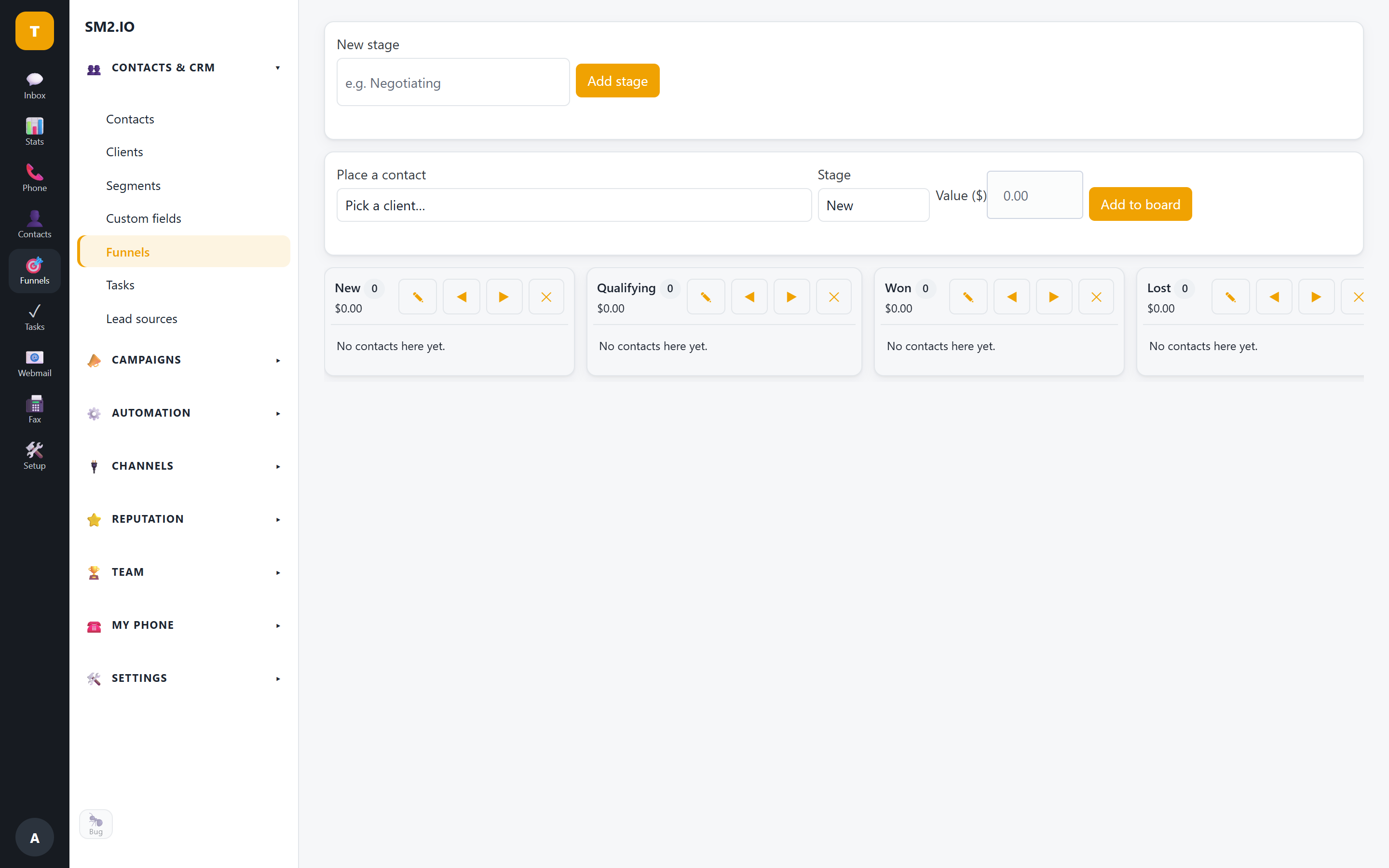Move the New stage left
The width and height of the screenshot is (1389, 868).
point(462,297)
